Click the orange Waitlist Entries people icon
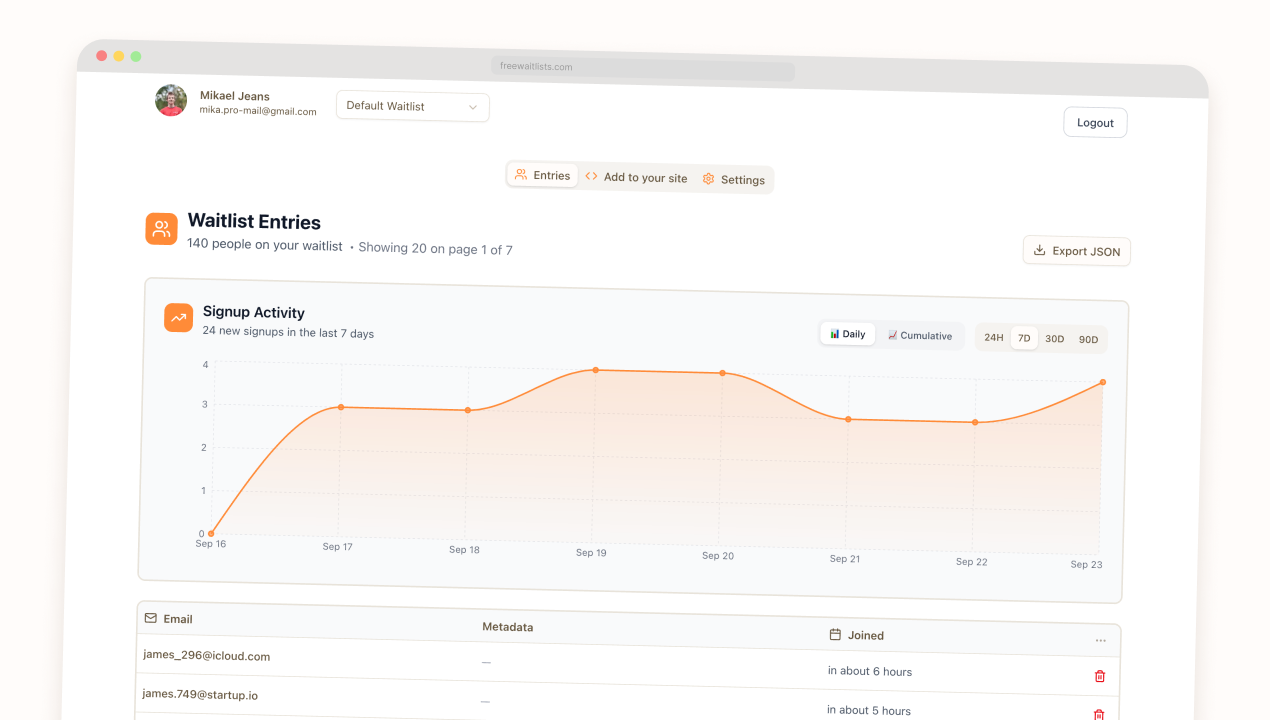The height and width of the screenshot is (720, 1270). (161, 229)
